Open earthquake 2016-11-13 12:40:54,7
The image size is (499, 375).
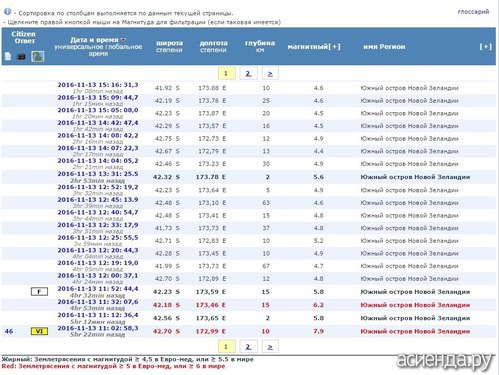98,213
